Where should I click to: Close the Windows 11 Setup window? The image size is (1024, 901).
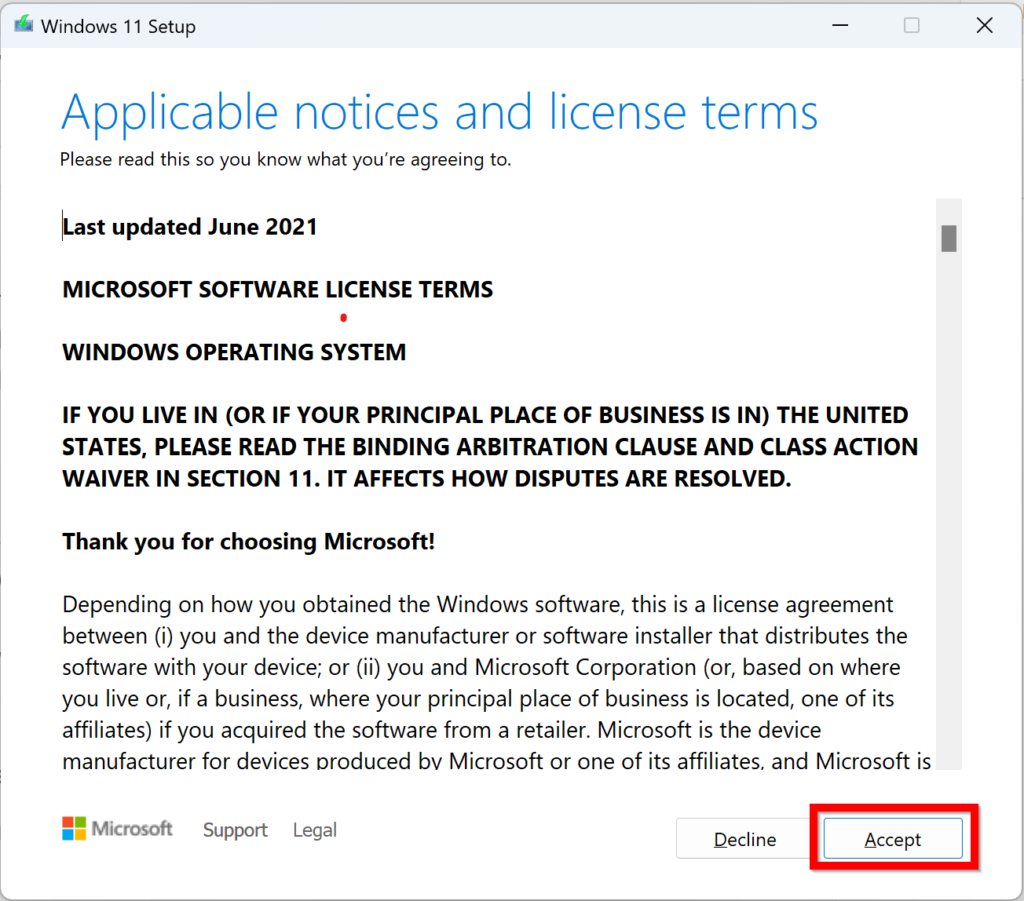[x=984, y=26]
